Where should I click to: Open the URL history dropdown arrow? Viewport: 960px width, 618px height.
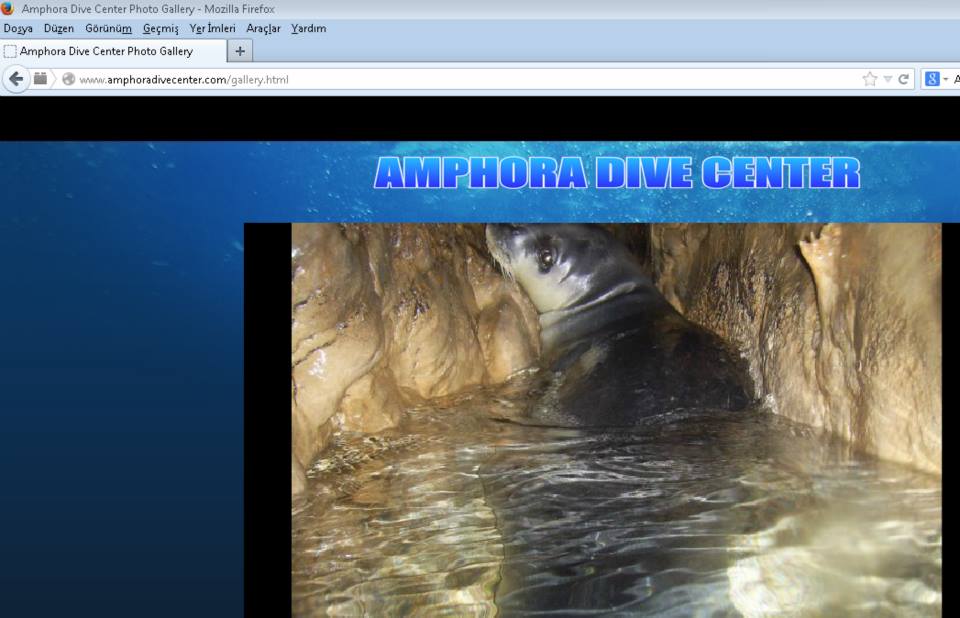click(x=887, y=79)
